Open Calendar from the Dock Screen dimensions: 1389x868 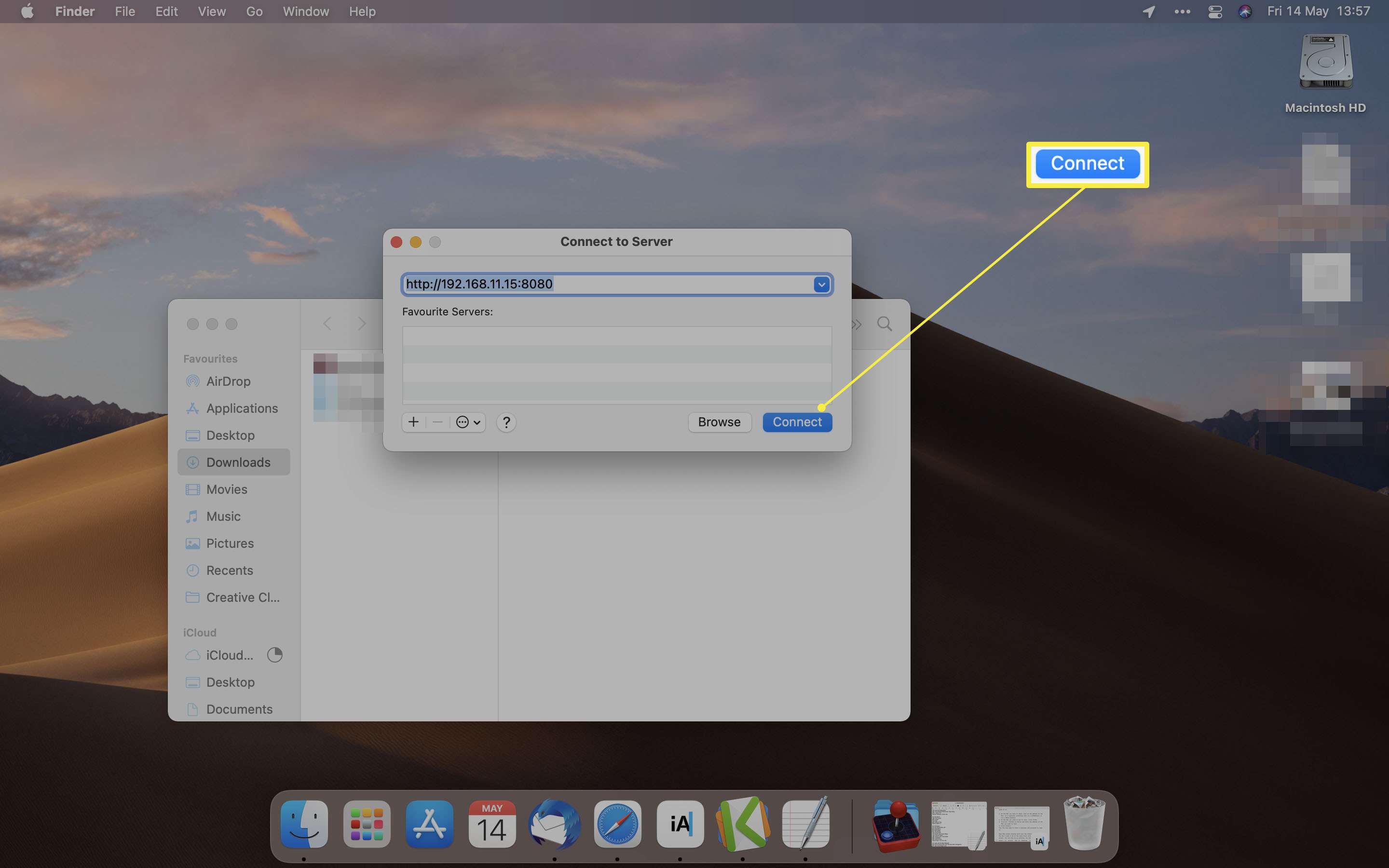492,824
